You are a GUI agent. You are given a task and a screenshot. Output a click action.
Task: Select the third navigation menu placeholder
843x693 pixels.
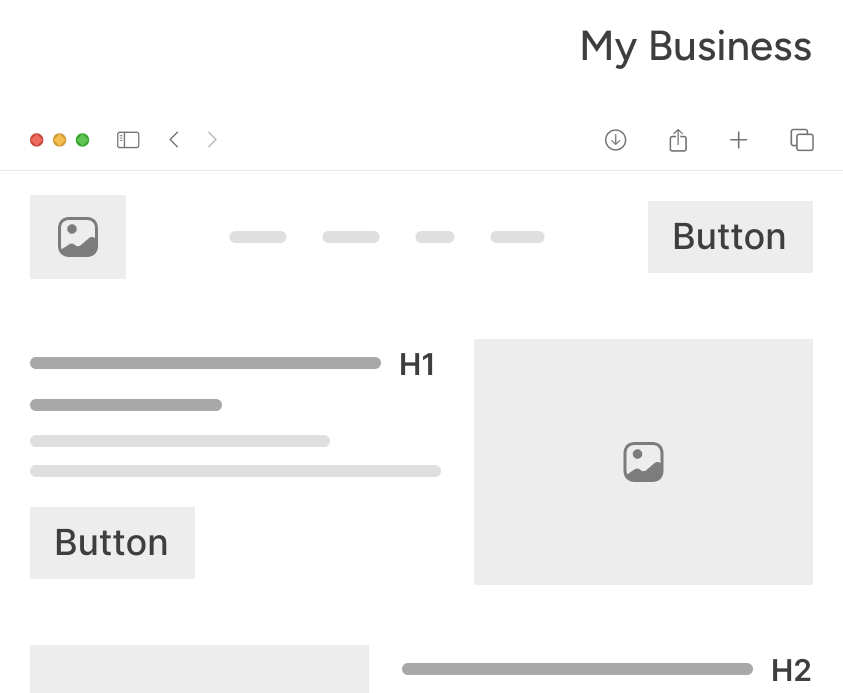tap(435, 237)
